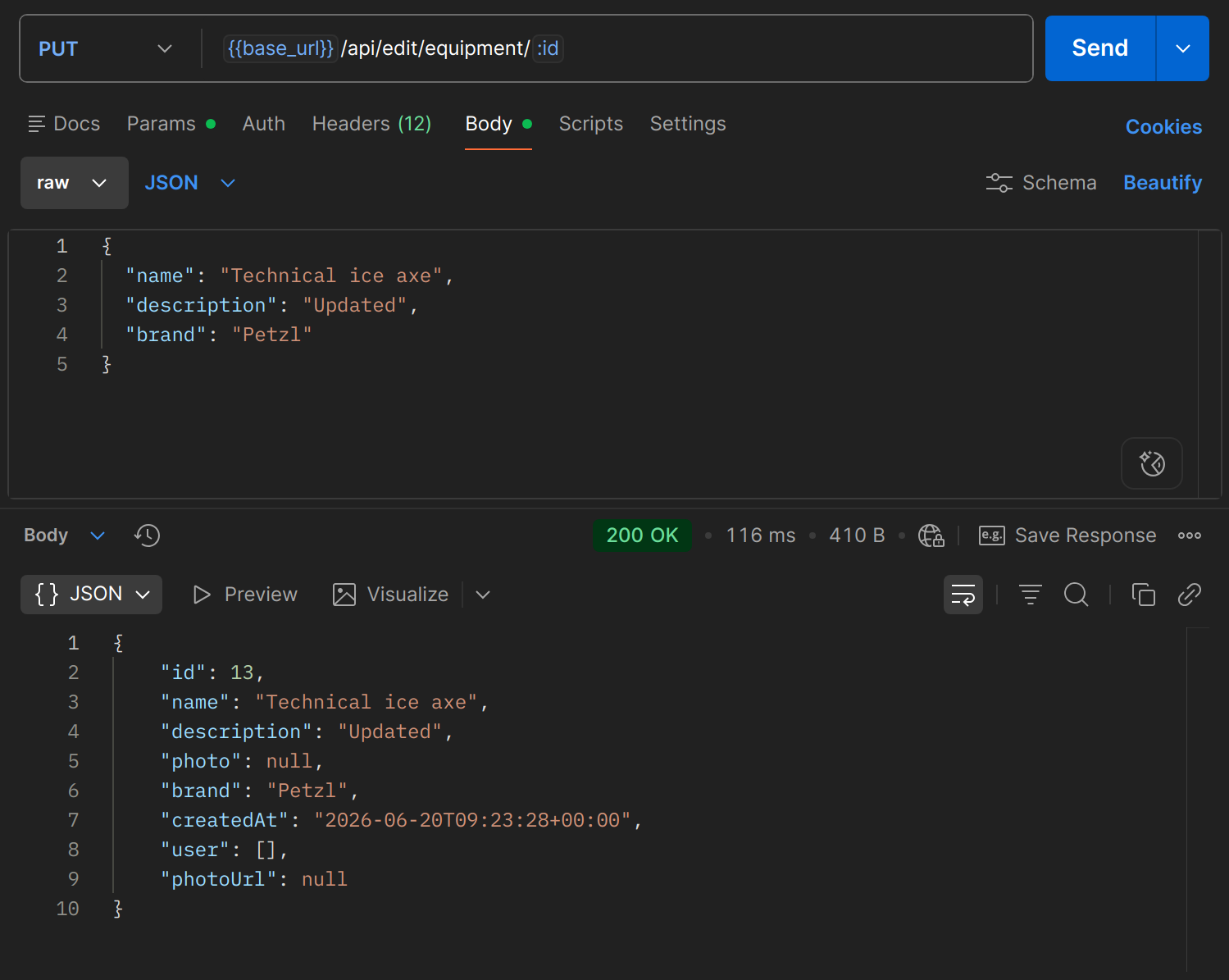Open the Docs tab
The image size is (1229, 980).
tap(64, 124)
